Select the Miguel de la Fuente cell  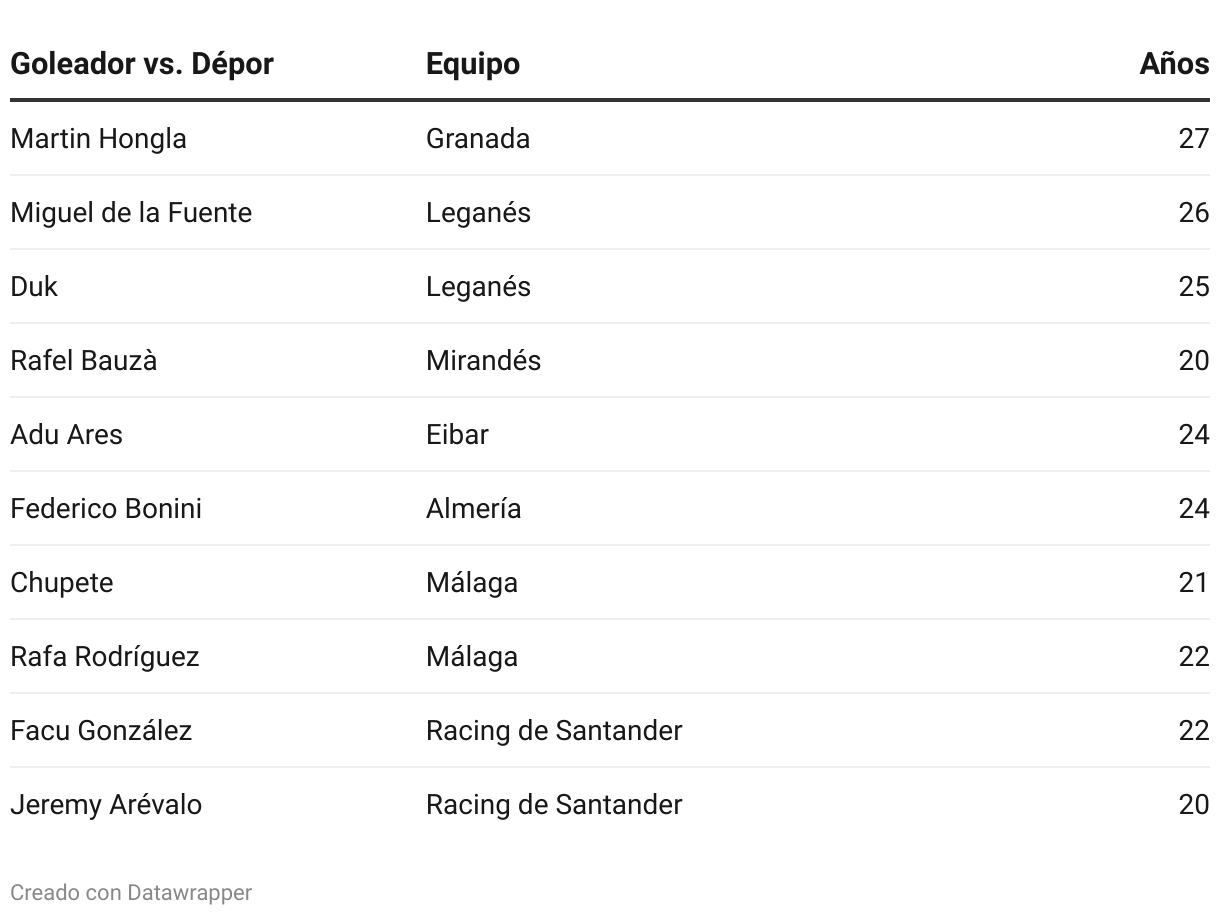pyautogui.click(x=131, y=212)
